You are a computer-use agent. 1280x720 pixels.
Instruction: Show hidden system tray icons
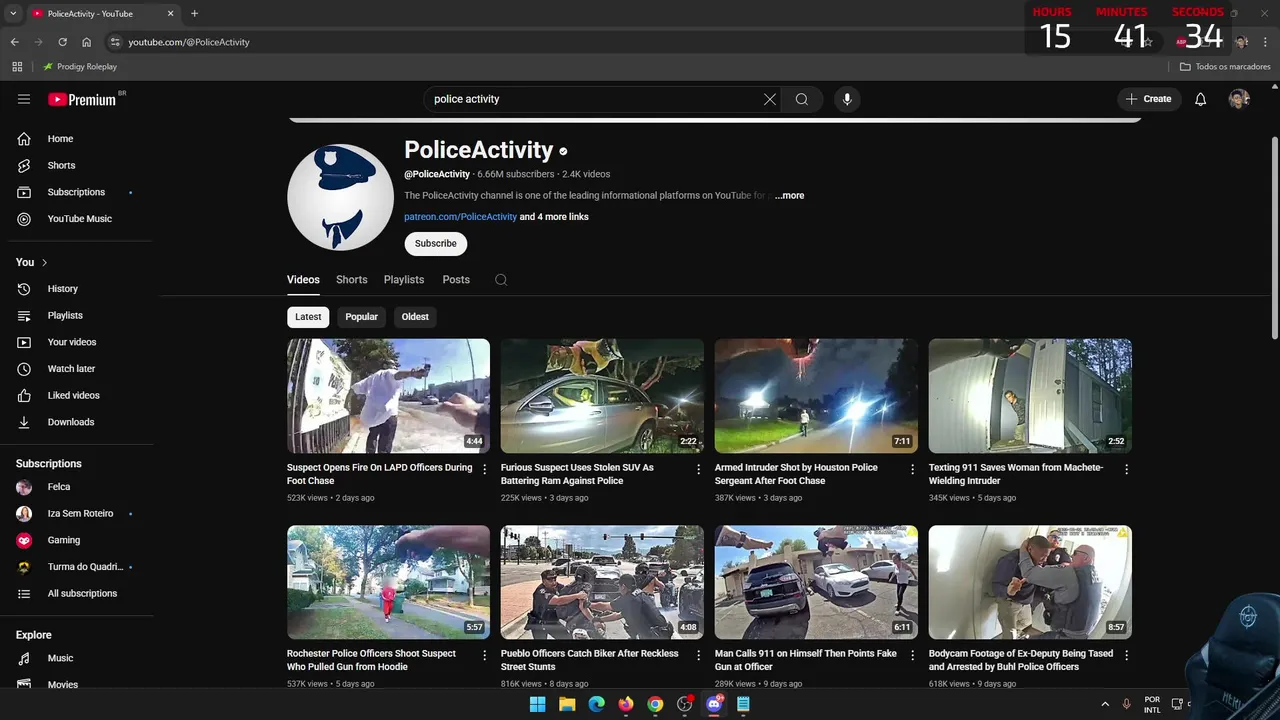(1105, 704)
